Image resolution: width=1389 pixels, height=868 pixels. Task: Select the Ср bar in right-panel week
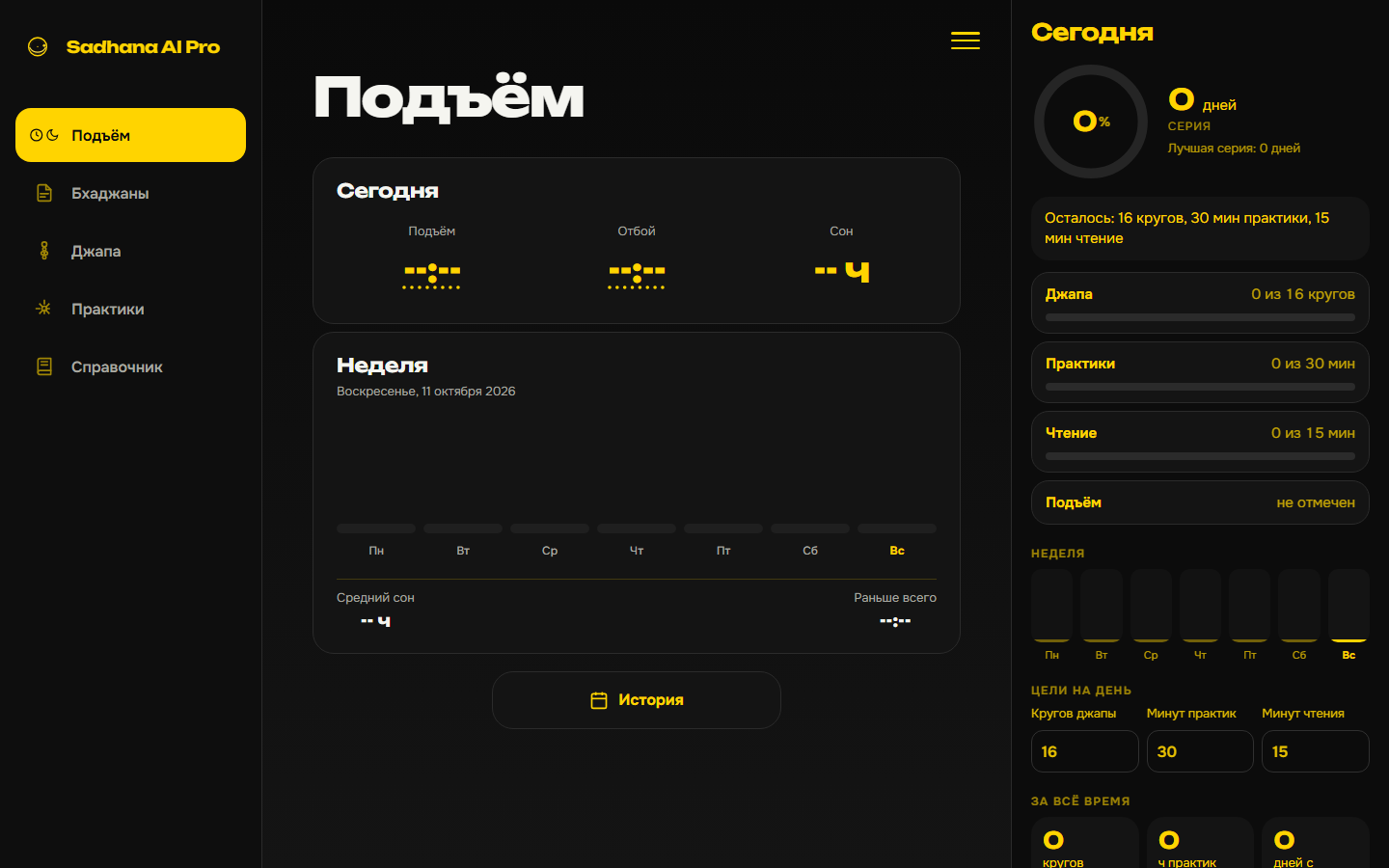point(1151,606)
